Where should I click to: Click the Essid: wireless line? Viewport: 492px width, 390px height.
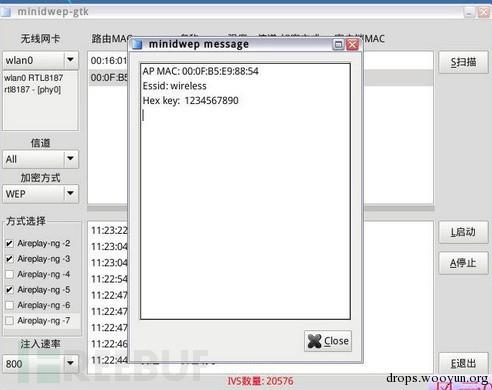click(x=175, y=86)
